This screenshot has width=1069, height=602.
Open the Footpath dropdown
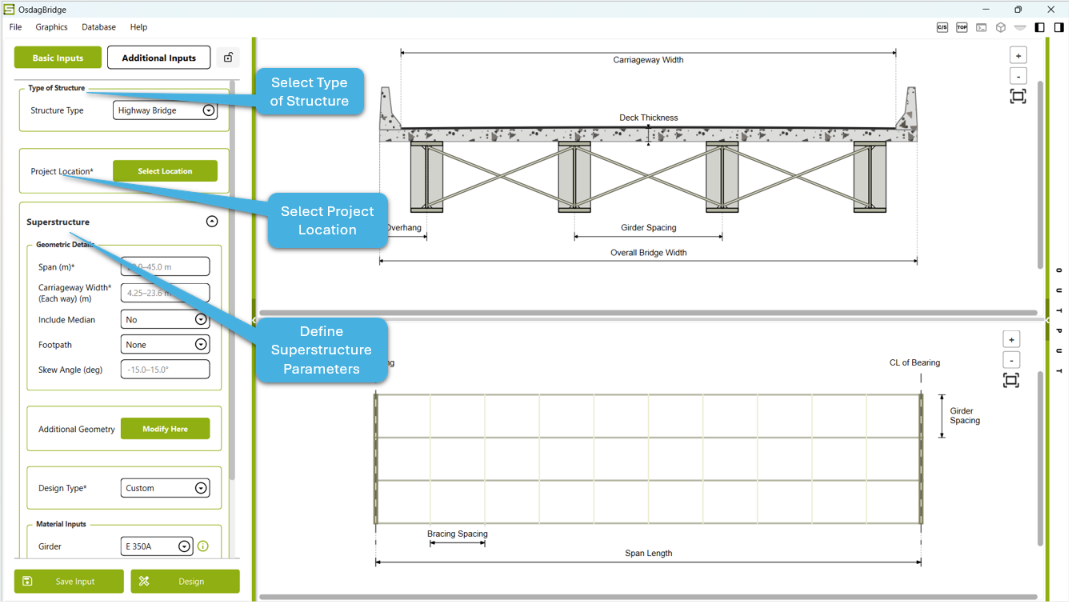(x=165, y=344)
